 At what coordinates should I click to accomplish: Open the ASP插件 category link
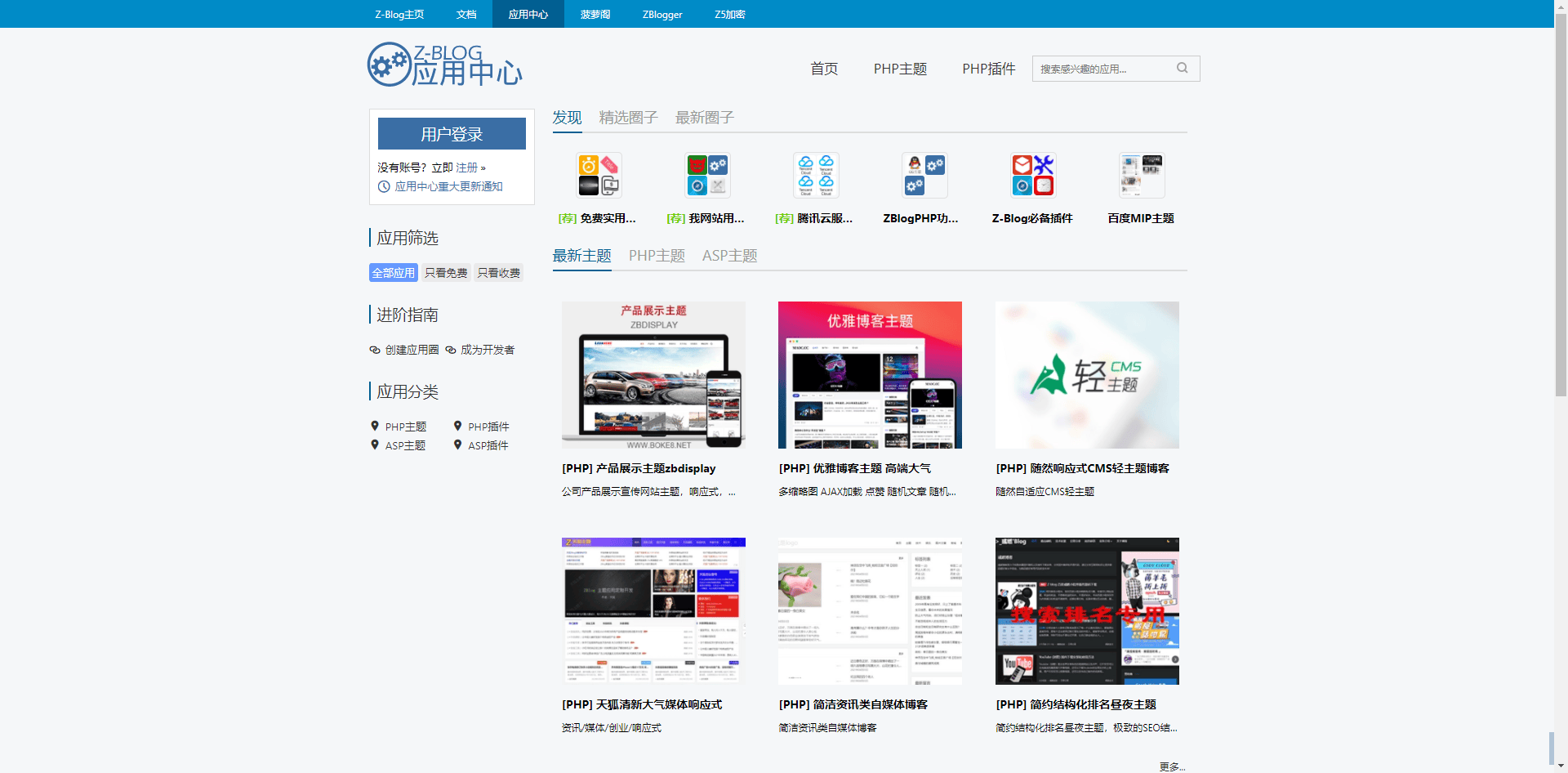(x=488, y=445)
